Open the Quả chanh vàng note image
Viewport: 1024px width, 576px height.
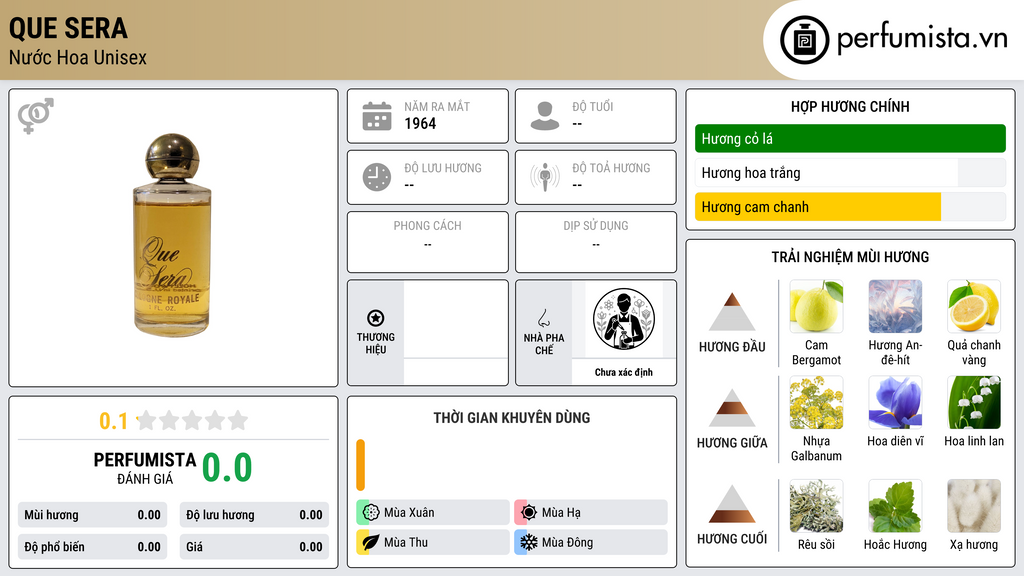974,306
